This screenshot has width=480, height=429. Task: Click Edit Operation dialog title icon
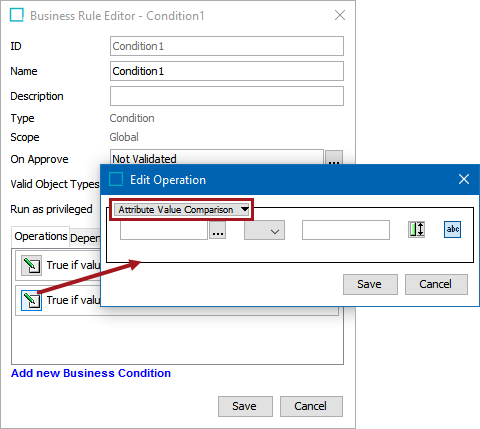[x=116, y=179]
